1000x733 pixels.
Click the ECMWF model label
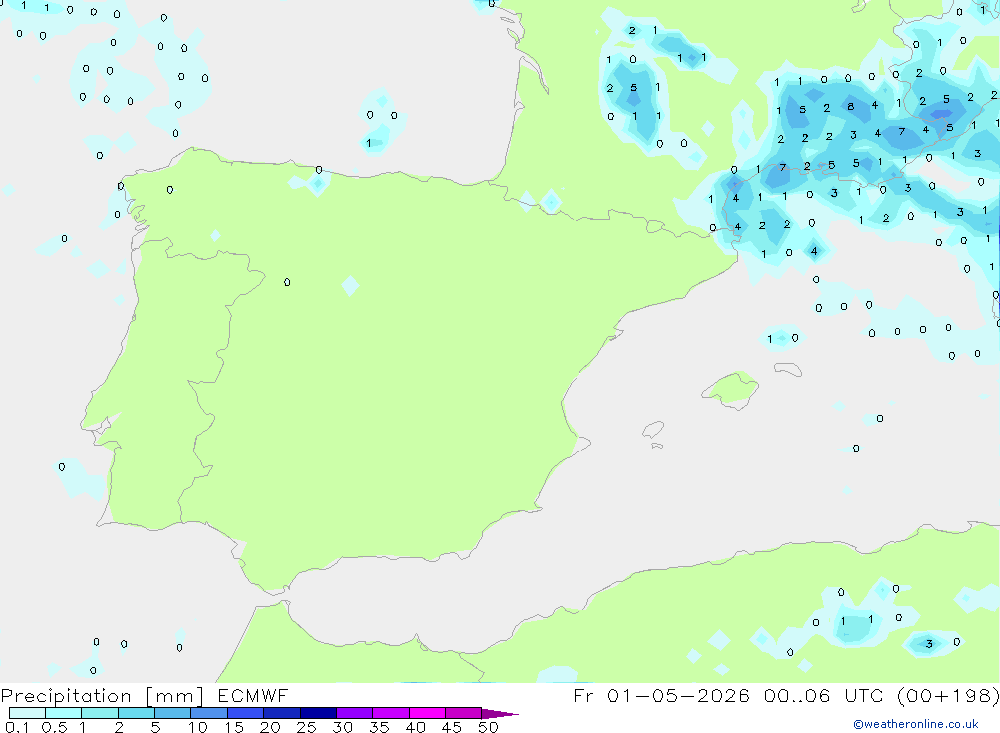click(253, 696)
